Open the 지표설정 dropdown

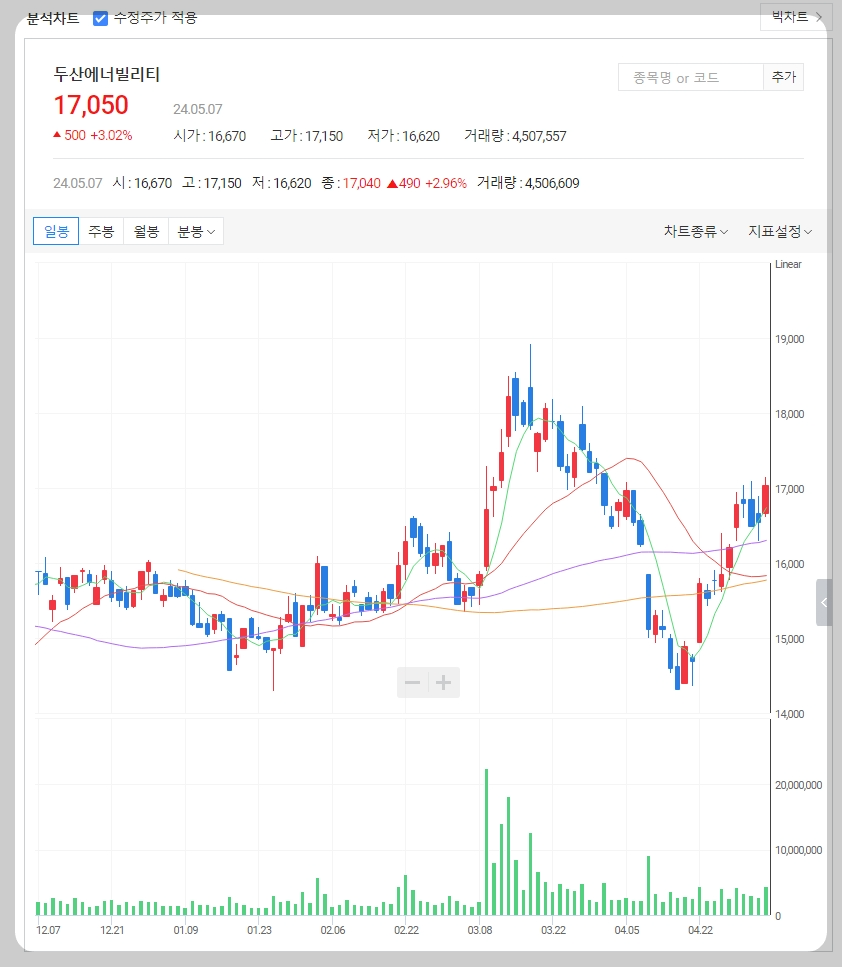tap(780, 231)
